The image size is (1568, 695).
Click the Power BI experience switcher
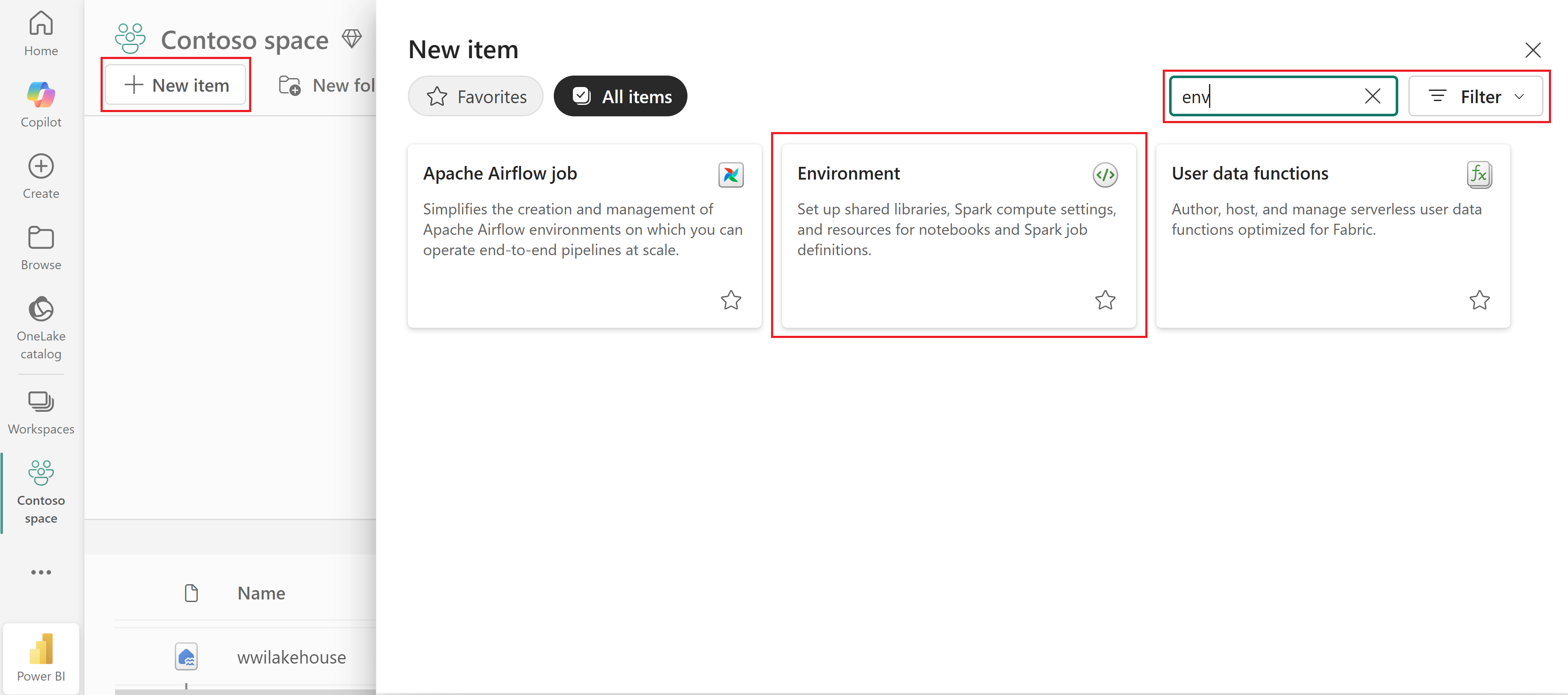[x=41, y=658]
